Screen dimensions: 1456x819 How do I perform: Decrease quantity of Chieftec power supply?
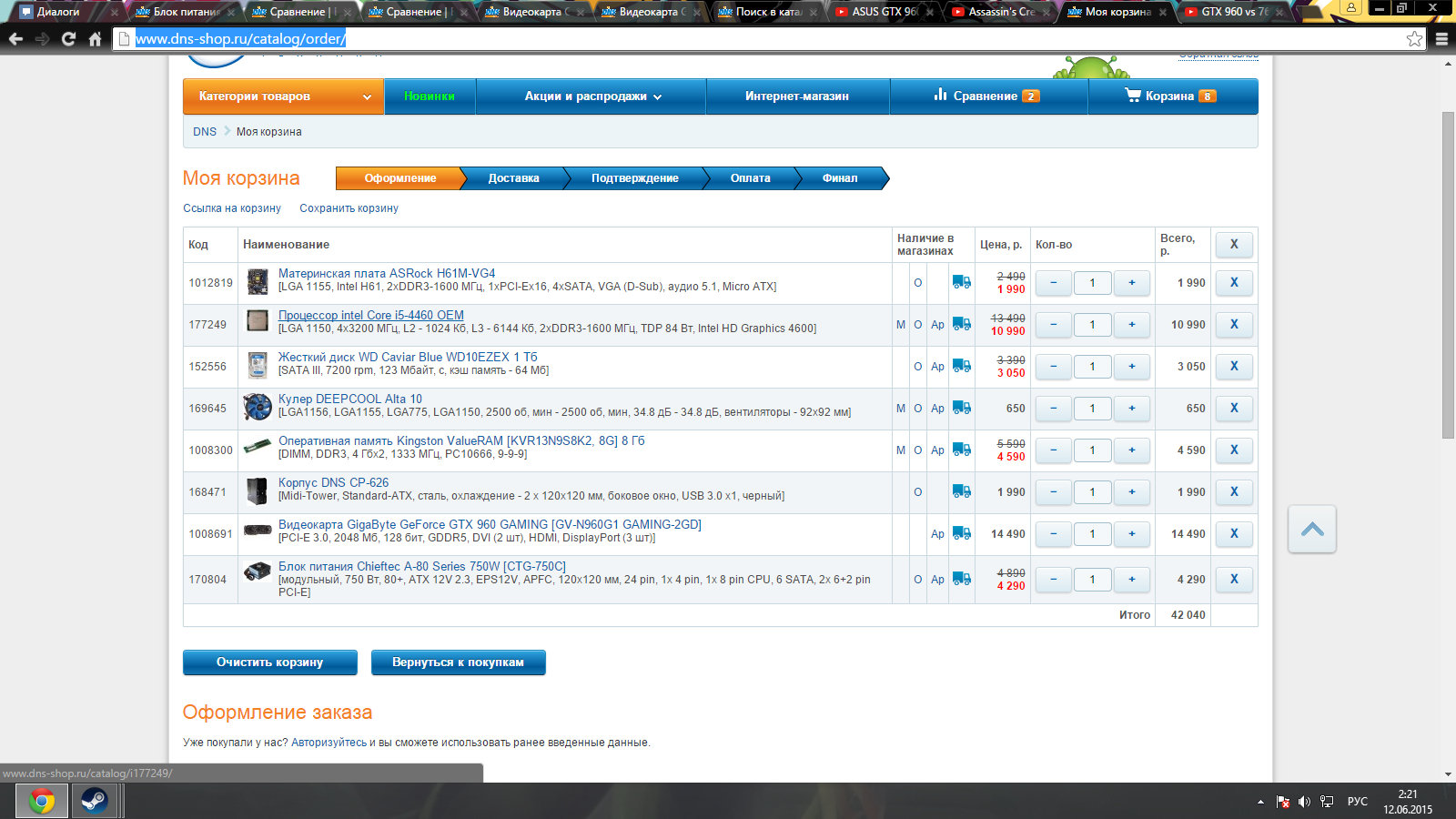point(1054,579)
